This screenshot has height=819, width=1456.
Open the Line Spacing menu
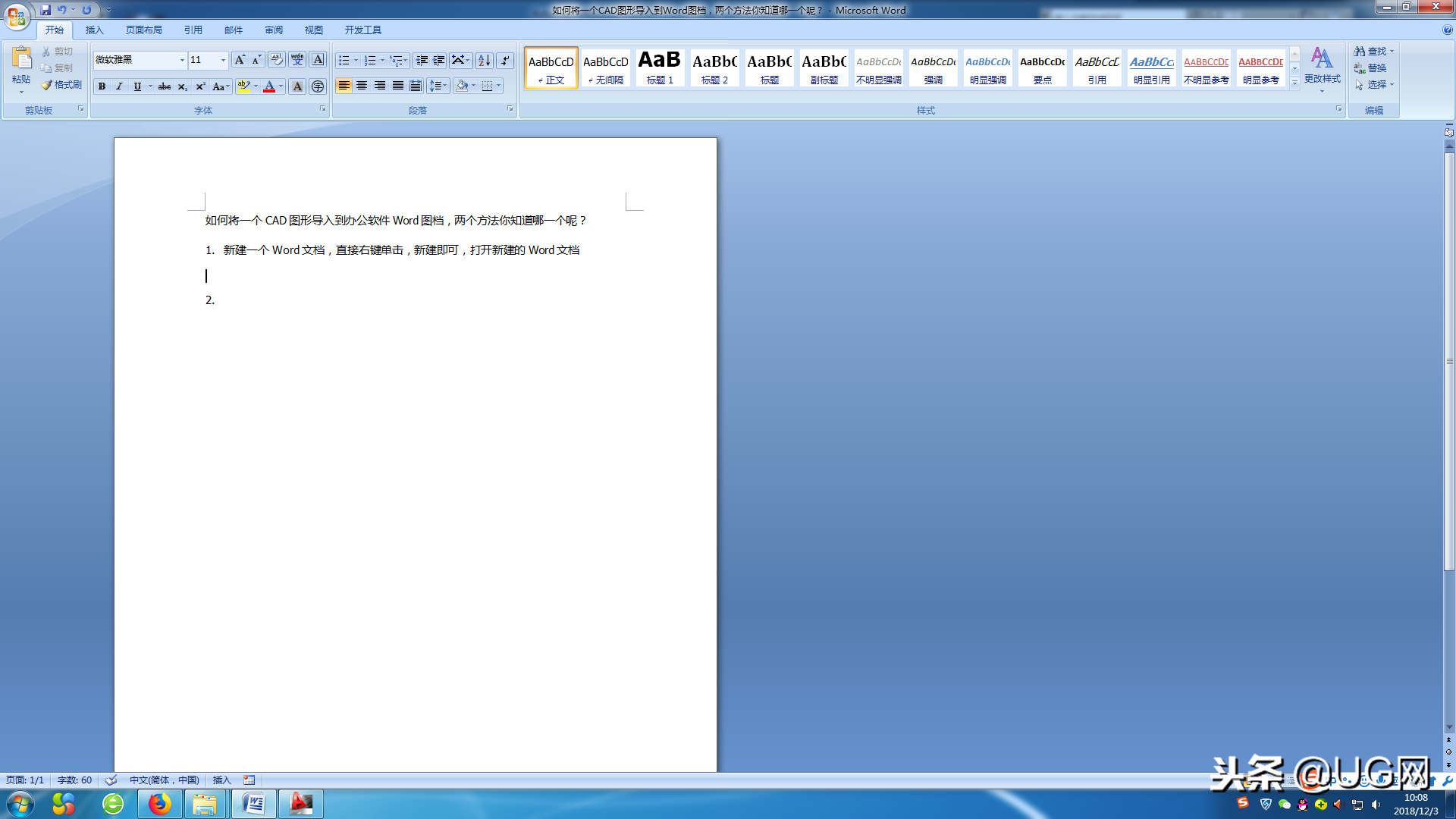tap(438, 86)
